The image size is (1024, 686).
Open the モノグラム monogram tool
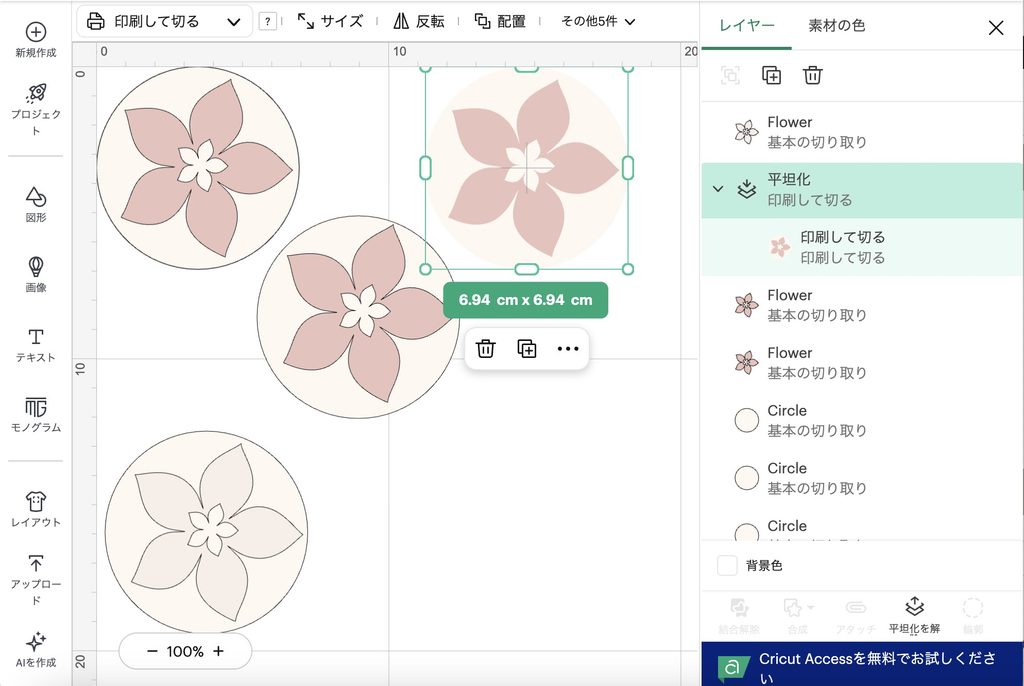(35, 414)
